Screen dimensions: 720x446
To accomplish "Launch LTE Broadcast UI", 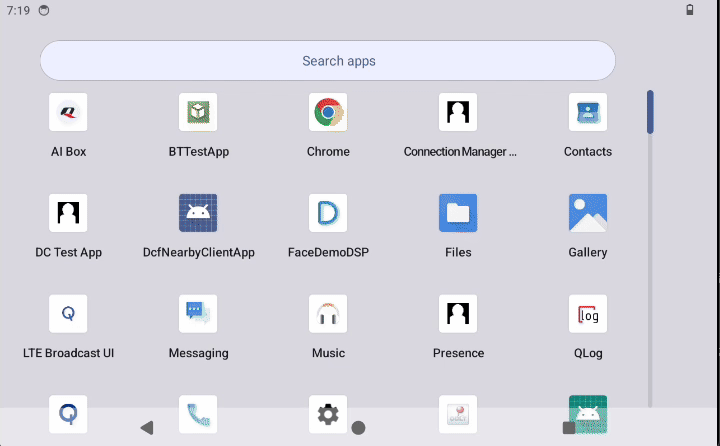I will click(68, 314).
